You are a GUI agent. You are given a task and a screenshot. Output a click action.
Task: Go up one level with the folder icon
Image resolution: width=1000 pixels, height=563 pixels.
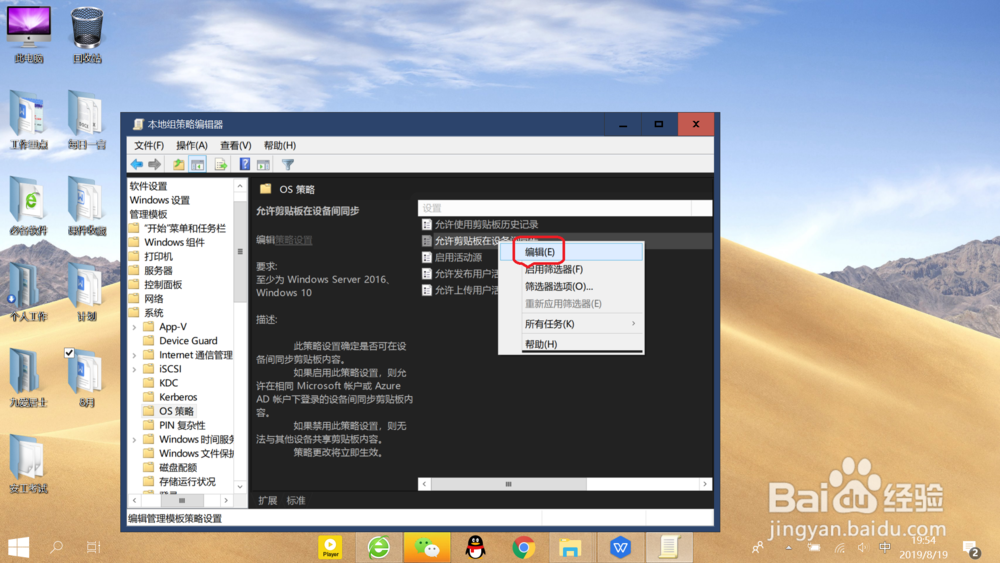pos(179,165)
